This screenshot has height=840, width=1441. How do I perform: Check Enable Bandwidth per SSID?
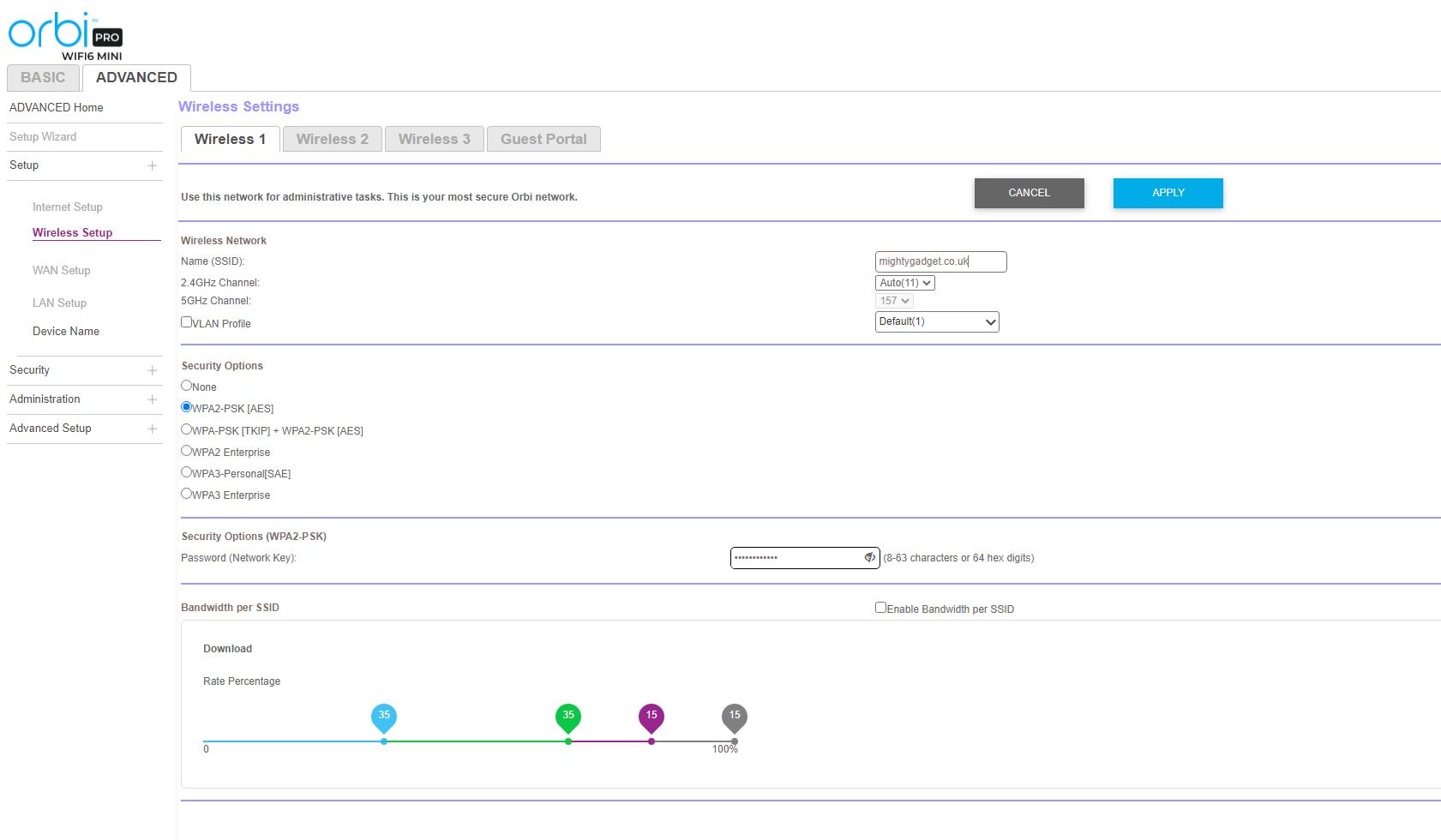click(880, 608)
